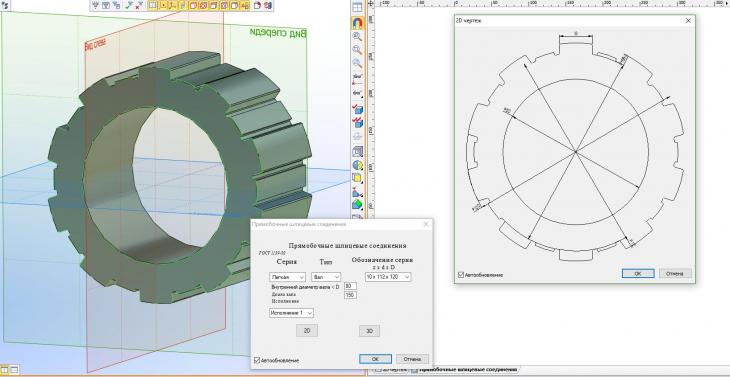Click the 'Длина вала' label
Screen dimensions: 730x377
[284, 294]
